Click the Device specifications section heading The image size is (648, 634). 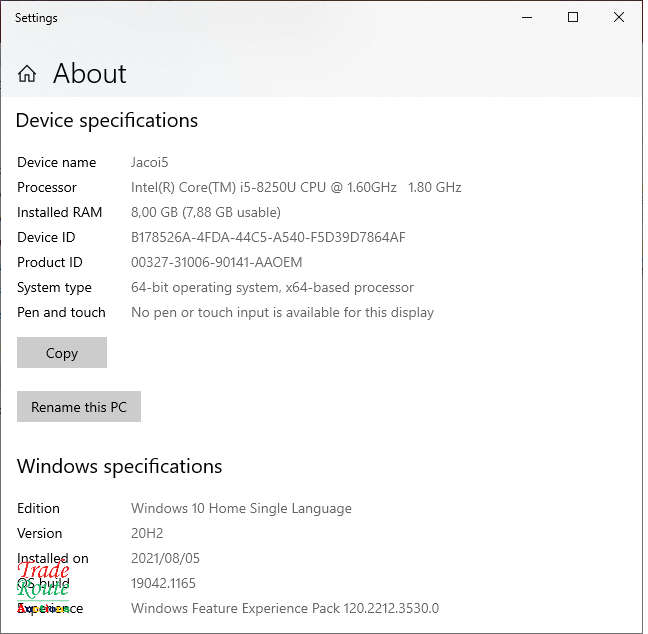107,121
